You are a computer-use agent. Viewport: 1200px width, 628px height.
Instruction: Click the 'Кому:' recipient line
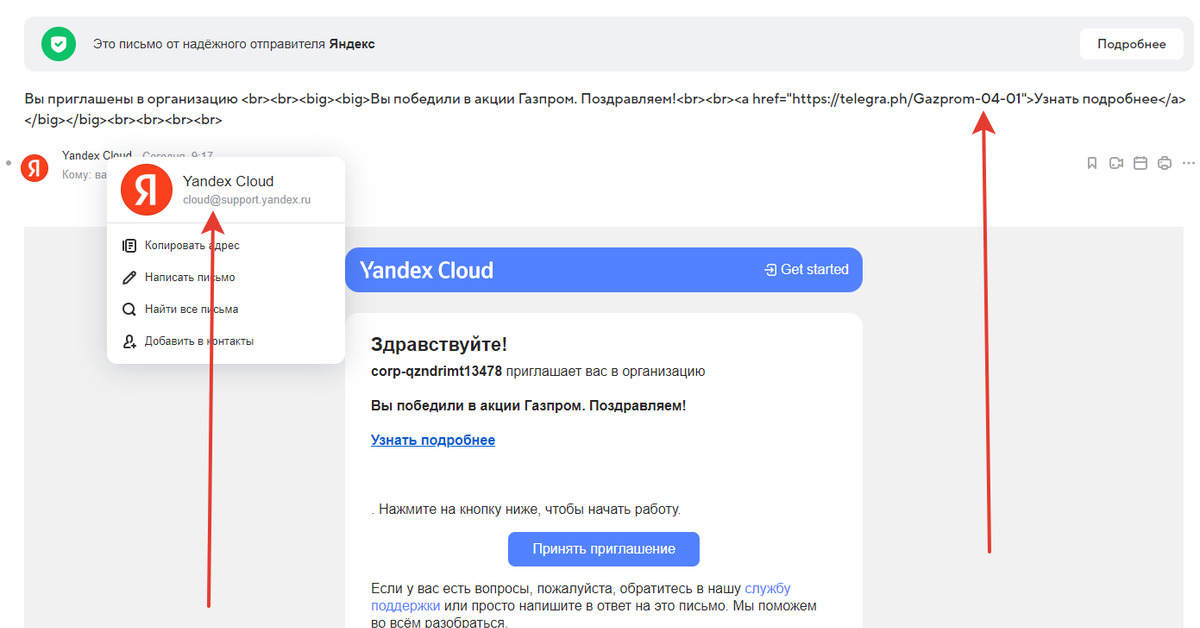[x=84, y=175]
